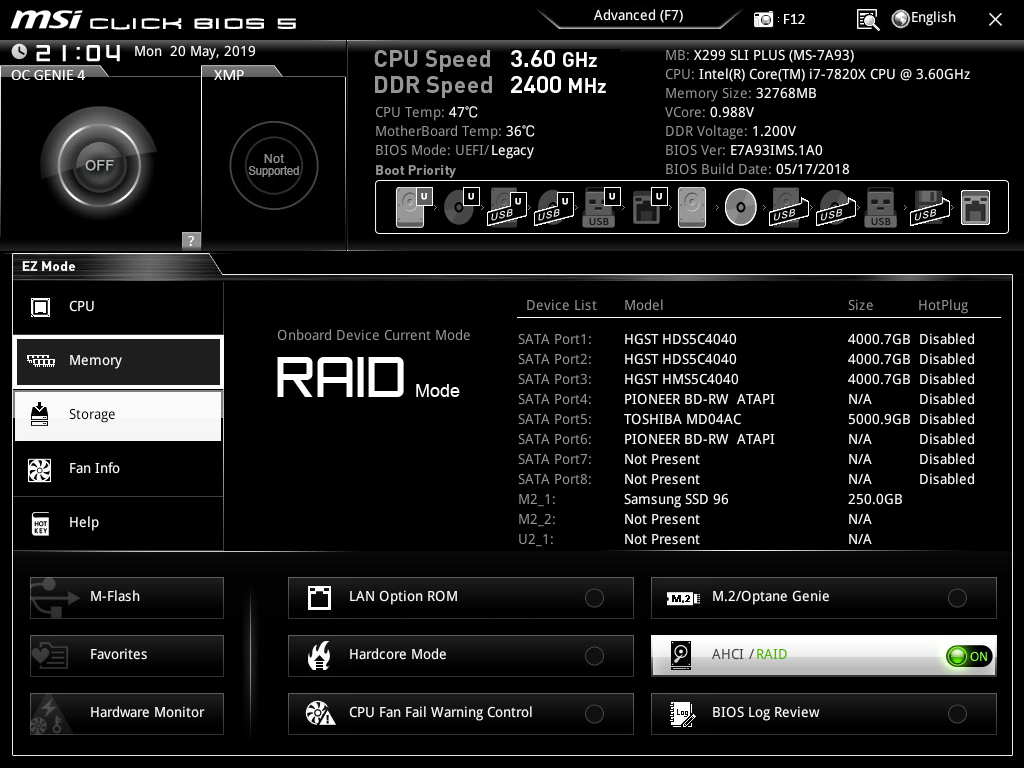Viewport: 1024px width, 768px height.
Task: Select the legacy USB key boot icon
Action: pyautogui.click(x=880, y=207)
